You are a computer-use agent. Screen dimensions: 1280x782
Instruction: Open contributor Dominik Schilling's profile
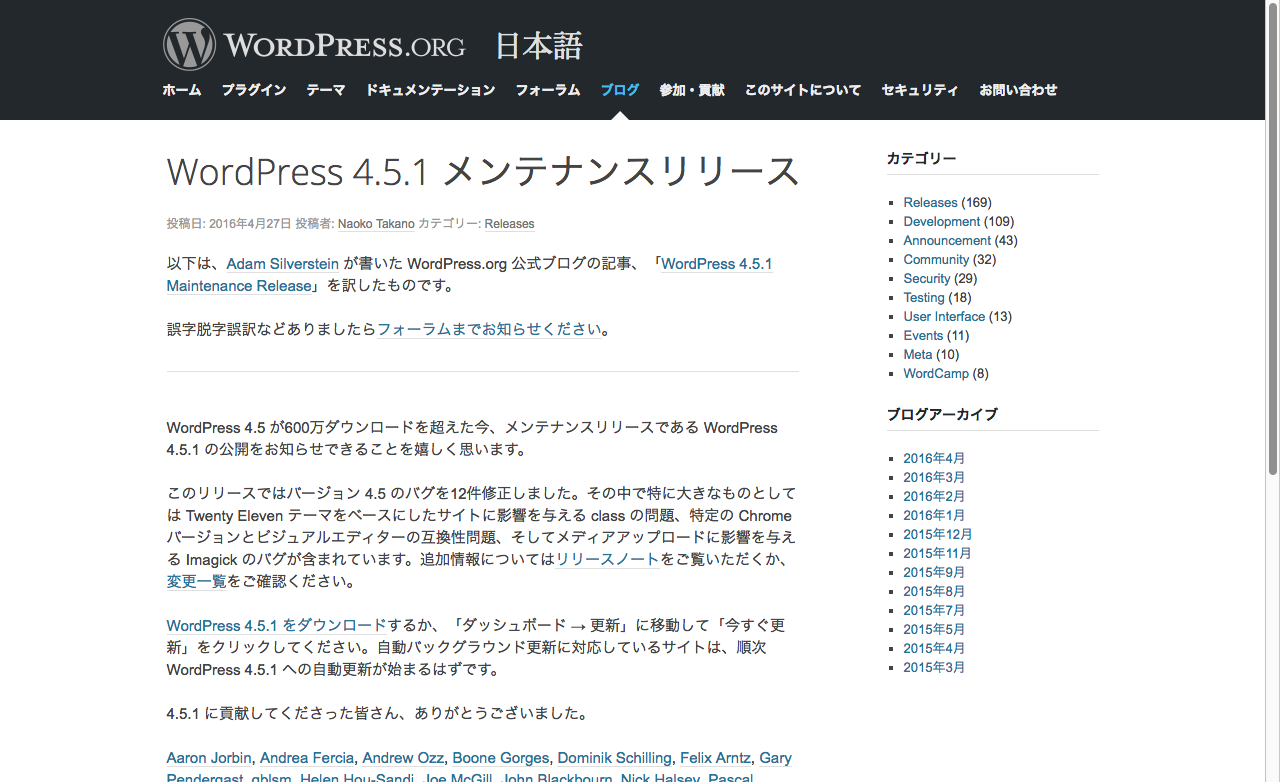(x=615, y=758)
